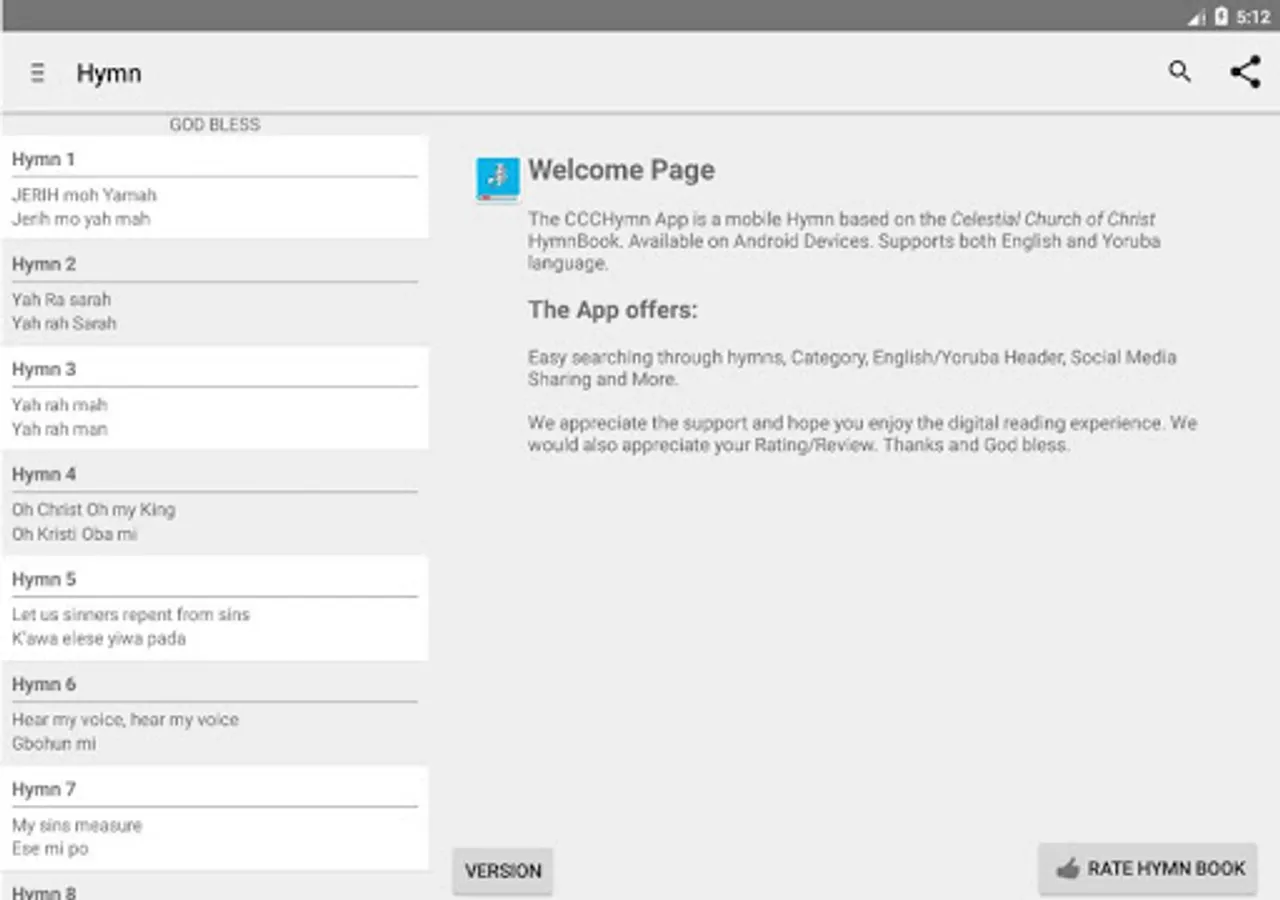Click the clock time in status bar

(1253, 17)
